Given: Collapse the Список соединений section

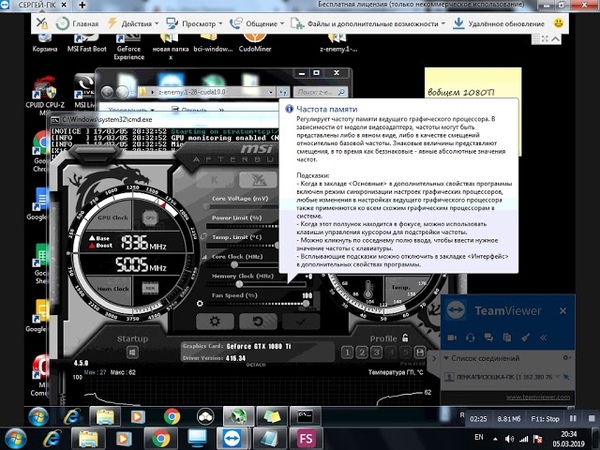Looking at the screenshot, I should click(x=446, y=358).
